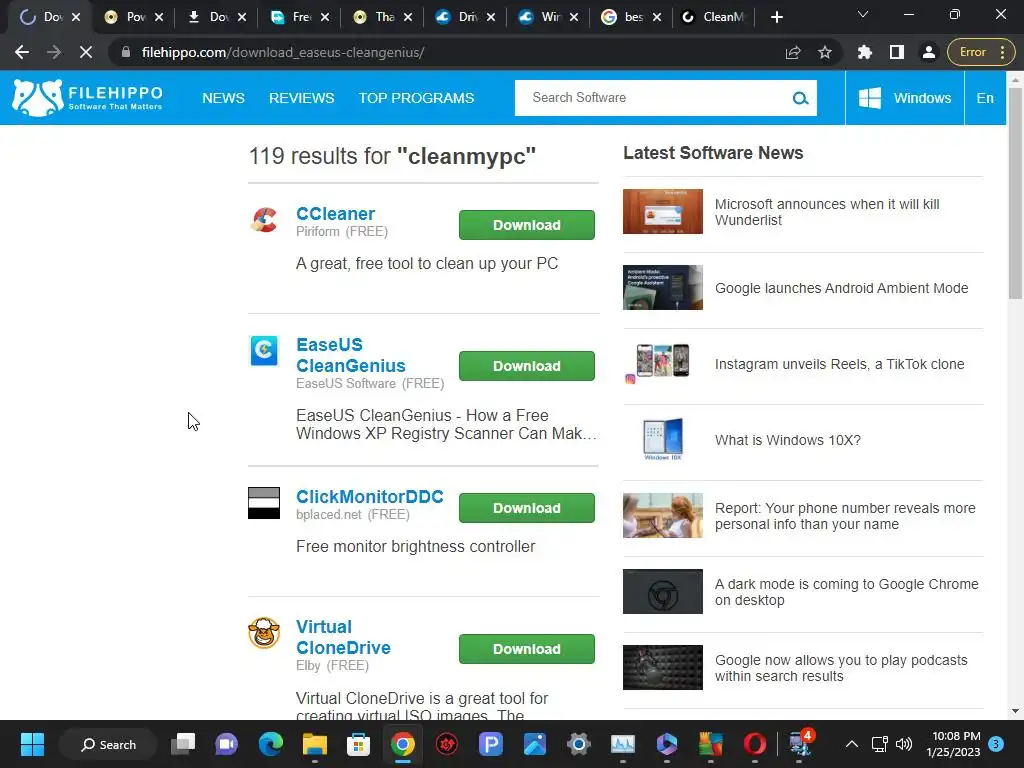This screenshot has width=1024, height=768.
Task: Open the clock showing 10:08 PM
Action: tap(953, 744)
